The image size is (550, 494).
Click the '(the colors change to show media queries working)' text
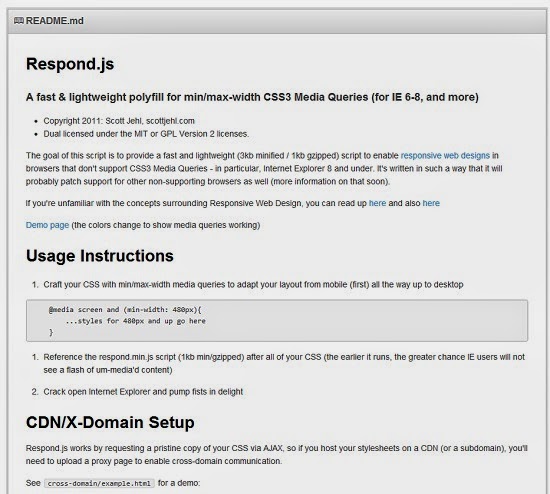tap(166, 225)
